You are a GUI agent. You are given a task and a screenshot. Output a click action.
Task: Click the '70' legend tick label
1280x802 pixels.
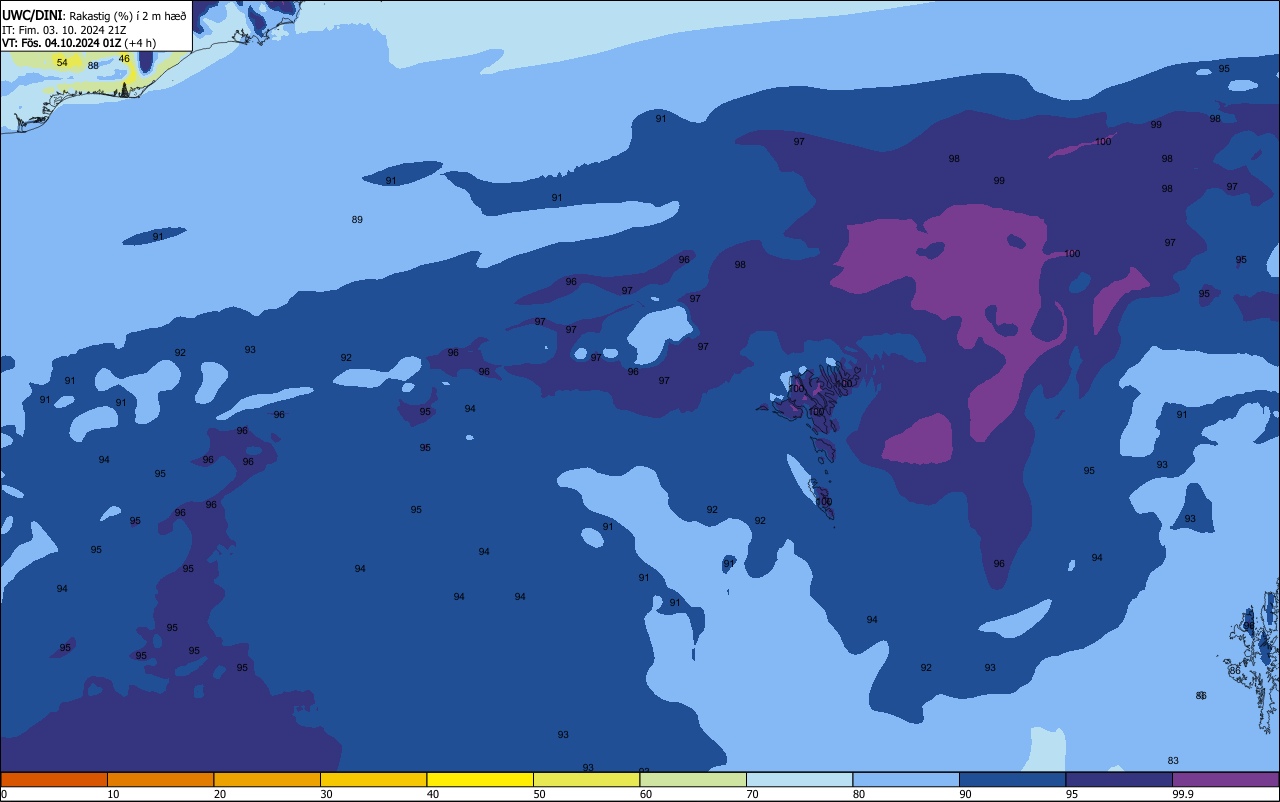(753, 794)
